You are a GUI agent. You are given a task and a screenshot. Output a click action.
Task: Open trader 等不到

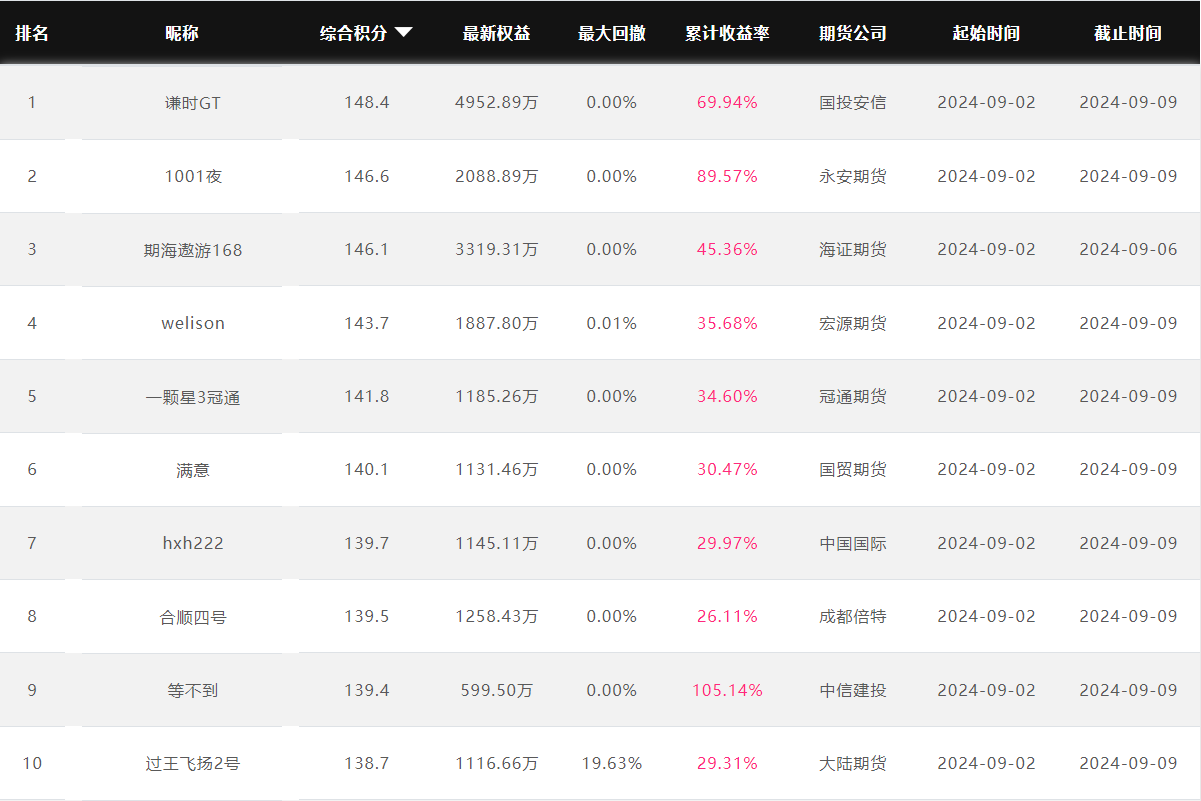pyautogui.click(x=193, y=690)
